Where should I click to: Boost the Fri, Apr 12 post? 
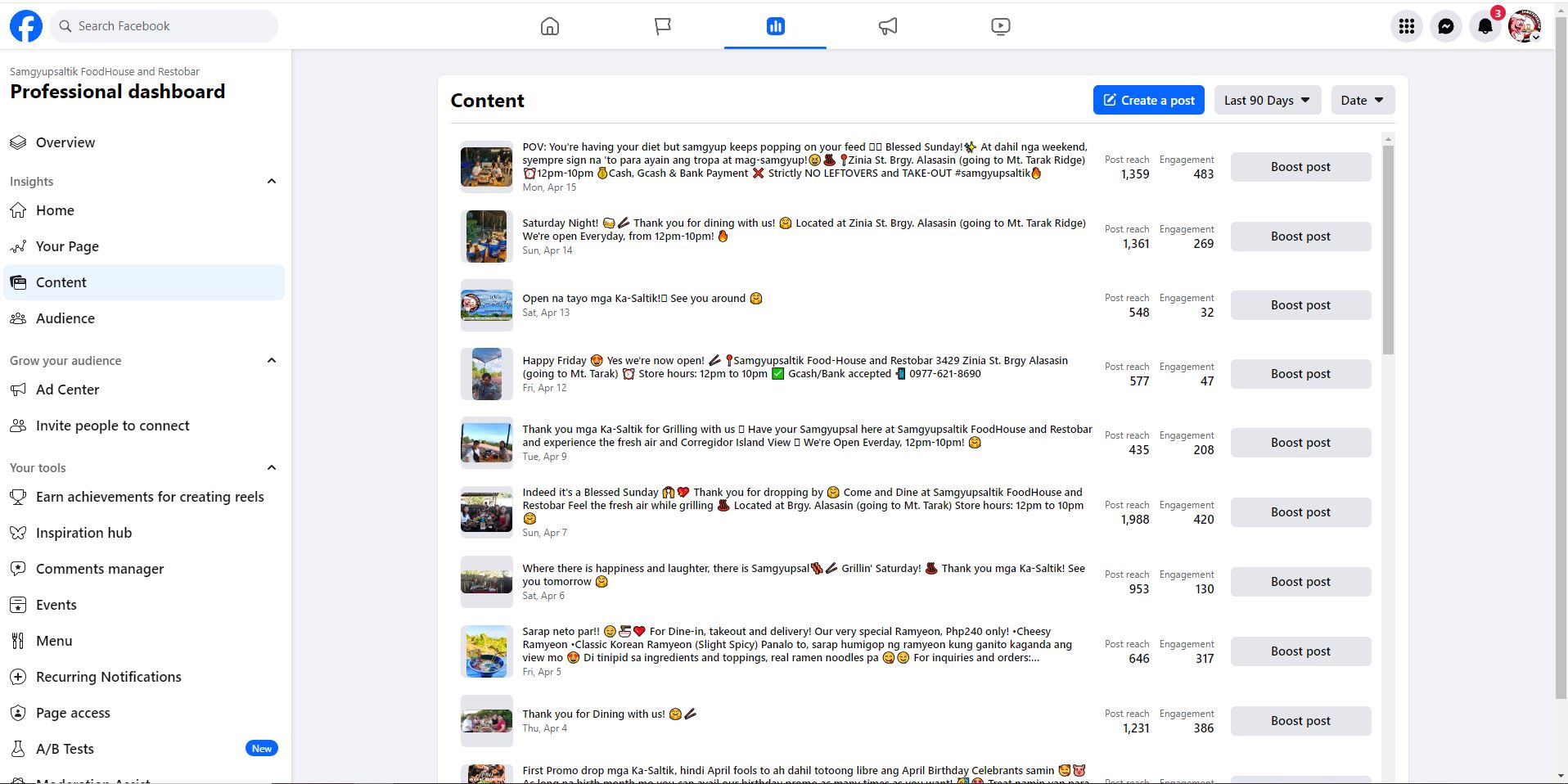pos(1301,374)
